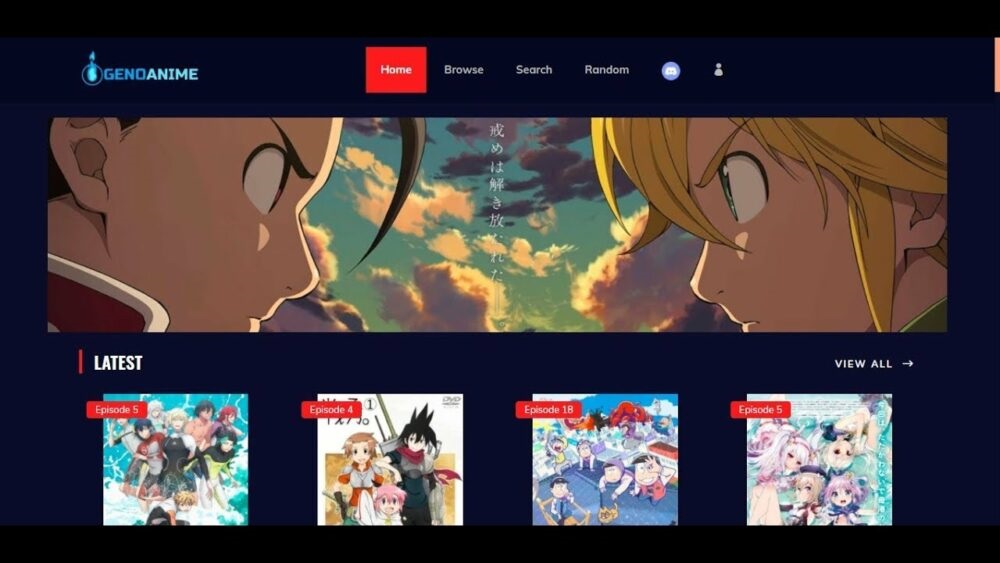
Task: Select the Random menu item
Action: click(607, 69)
